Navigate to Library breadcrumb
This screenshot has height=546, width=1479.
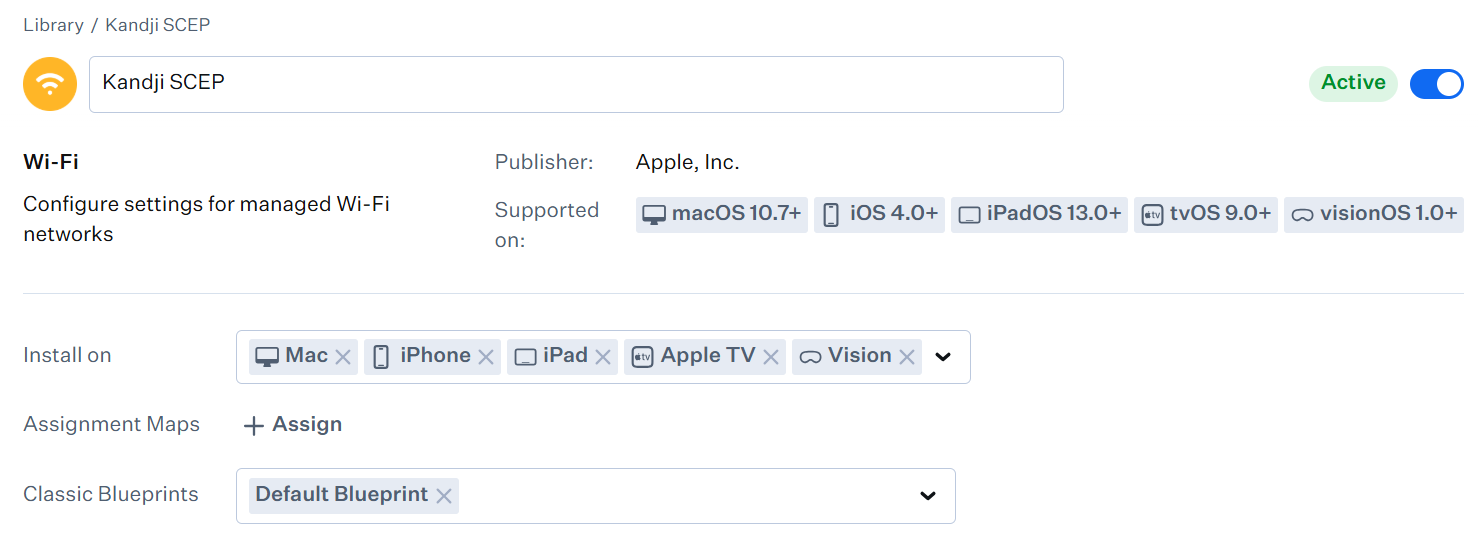pos(53,25)
